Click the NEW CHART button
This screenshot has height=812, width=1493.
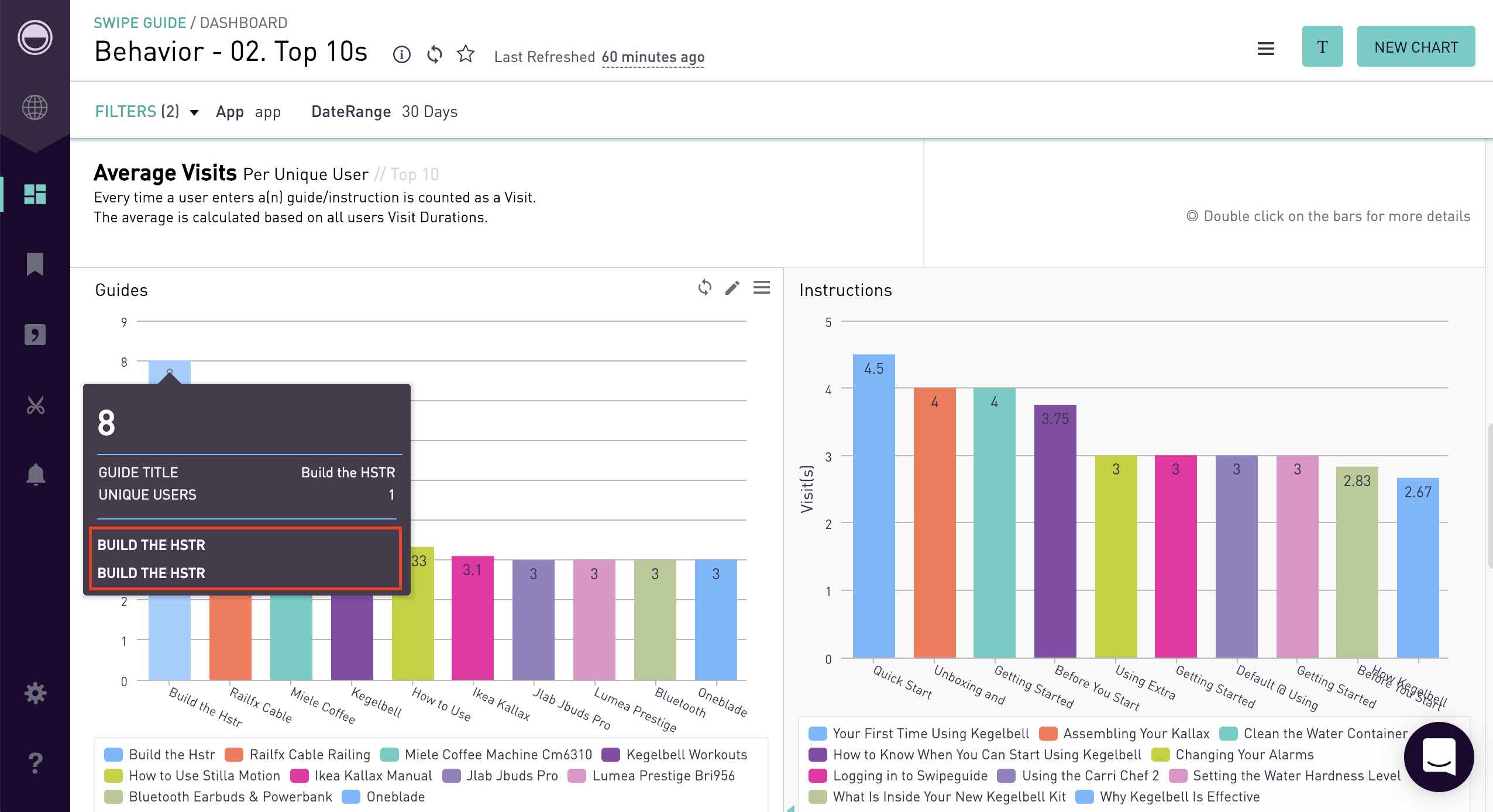pos(1416,46)
